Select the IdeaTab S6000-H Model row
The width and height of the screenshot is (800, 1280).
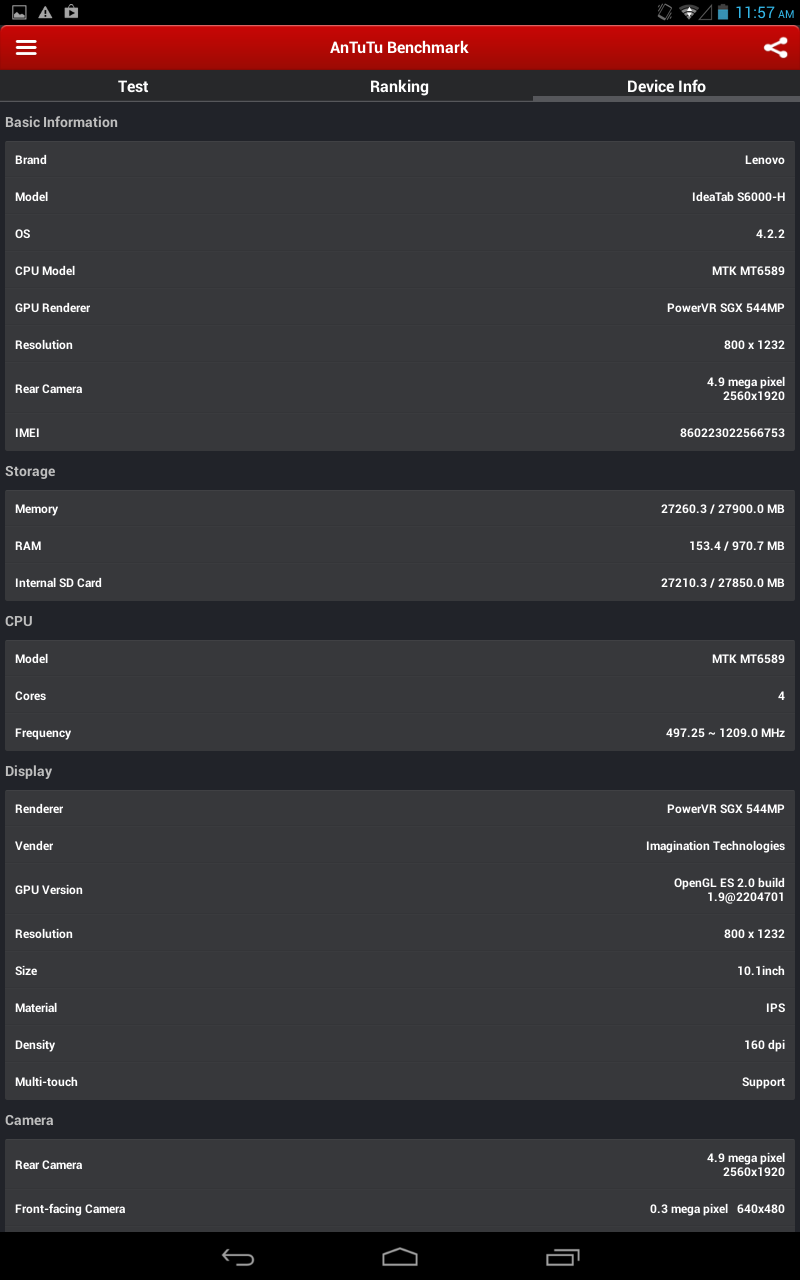(x=400, y=197)
